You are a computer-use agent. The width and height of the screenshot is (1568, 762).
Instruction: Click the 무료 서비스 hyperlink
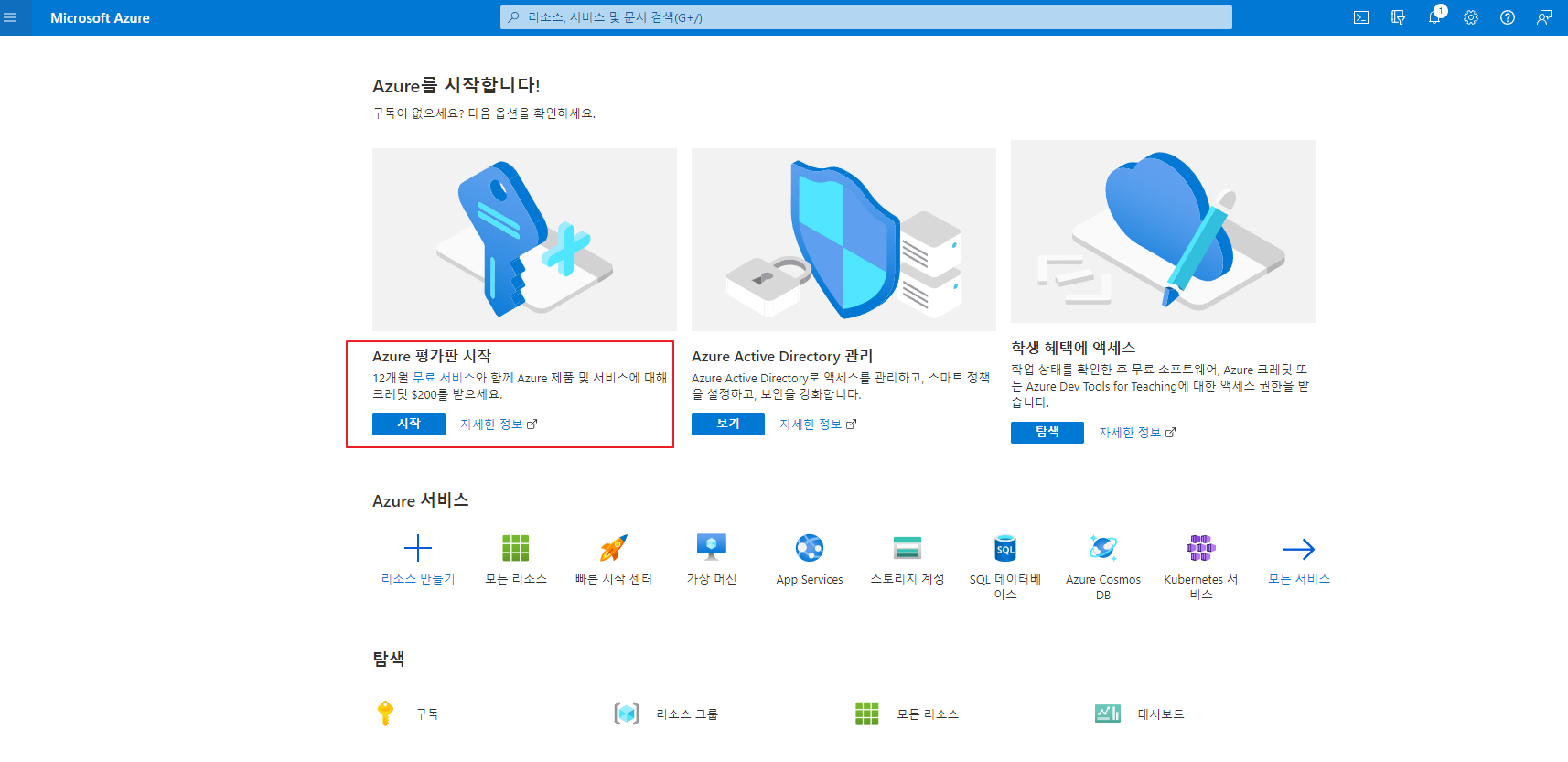[x=444, y=378]
